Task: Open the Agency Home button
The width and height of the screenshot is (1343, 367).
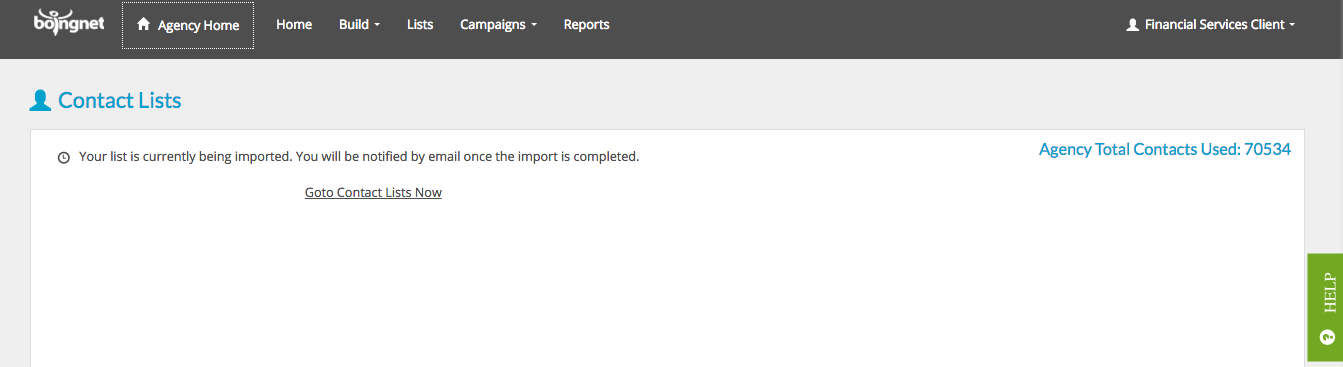Action: 188,25
